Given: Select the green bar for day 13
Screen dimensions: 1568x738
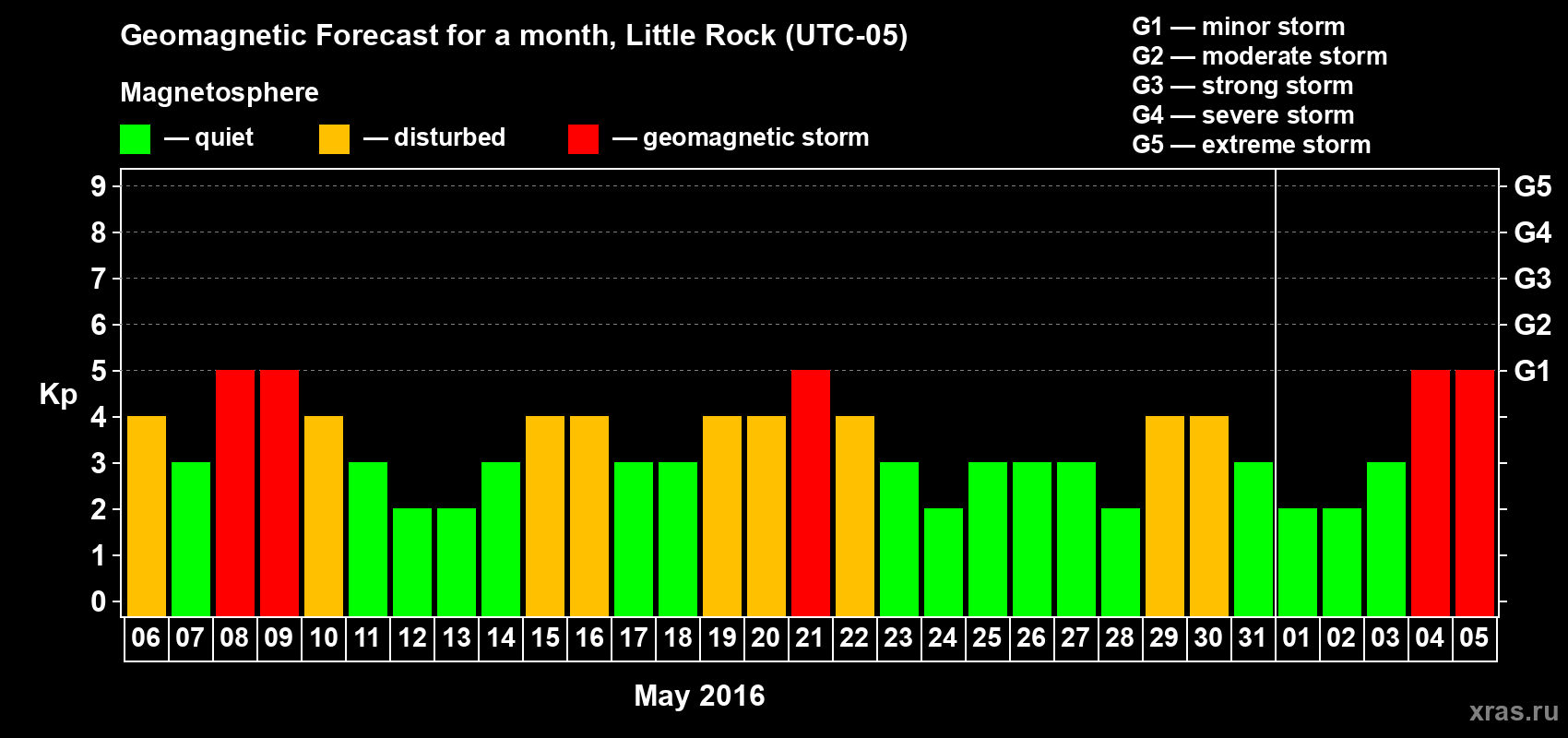Looking at the screenshot, I should point(457,563).
